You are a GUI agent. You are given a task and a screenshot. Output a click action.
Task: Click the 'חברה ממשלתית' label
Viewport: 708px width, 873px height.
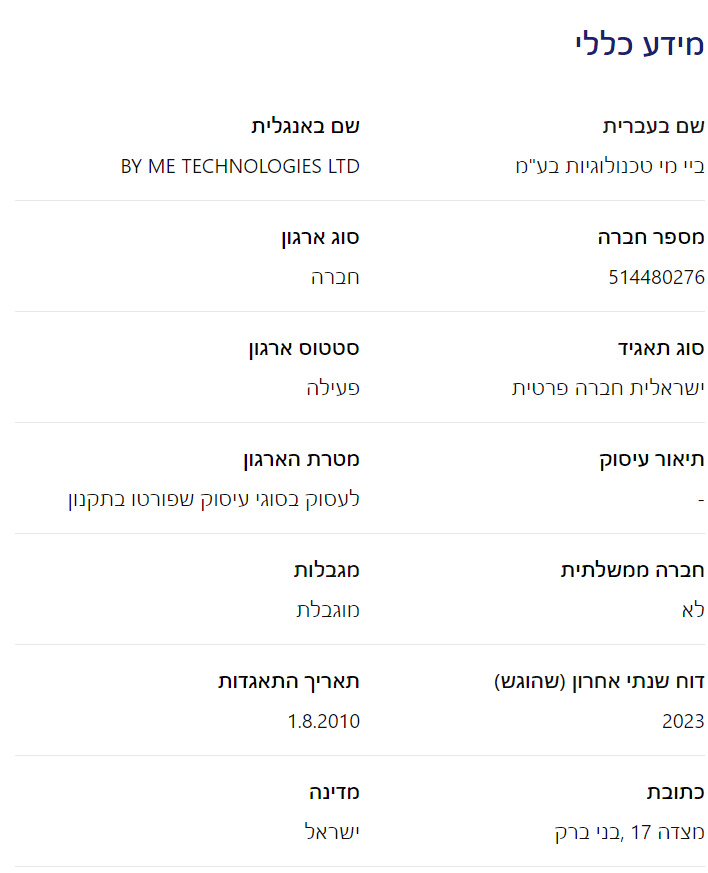tap(632, 570)
